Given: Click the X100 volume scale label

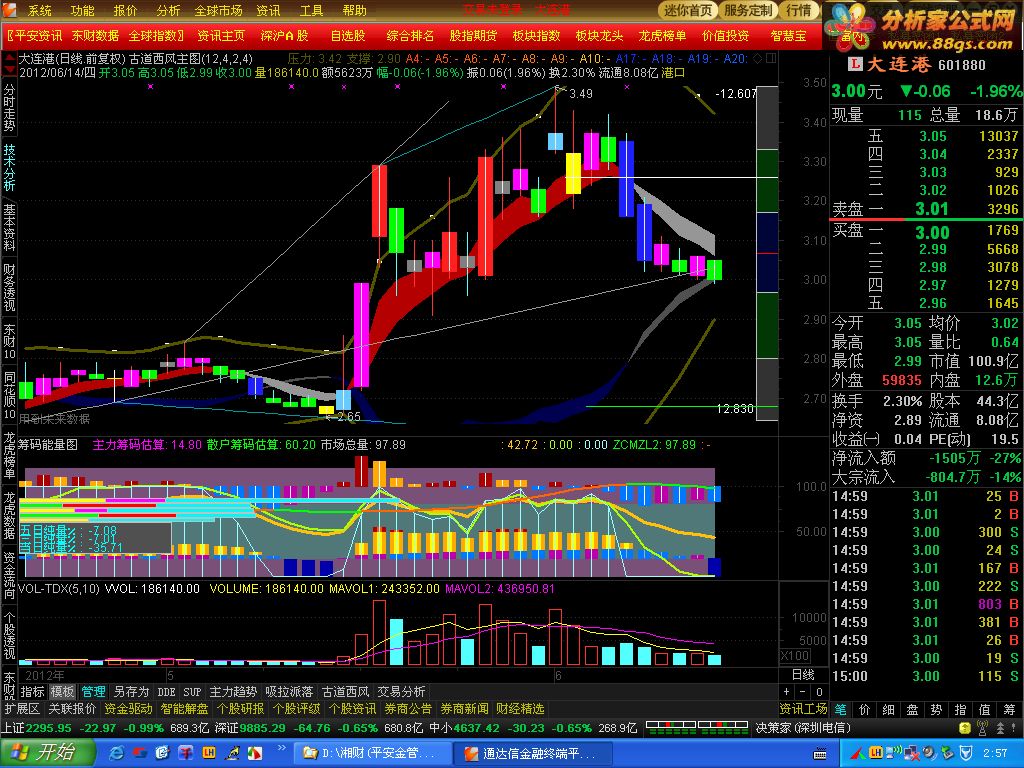Looking at the screenshot, I should (x=795, y=655).
